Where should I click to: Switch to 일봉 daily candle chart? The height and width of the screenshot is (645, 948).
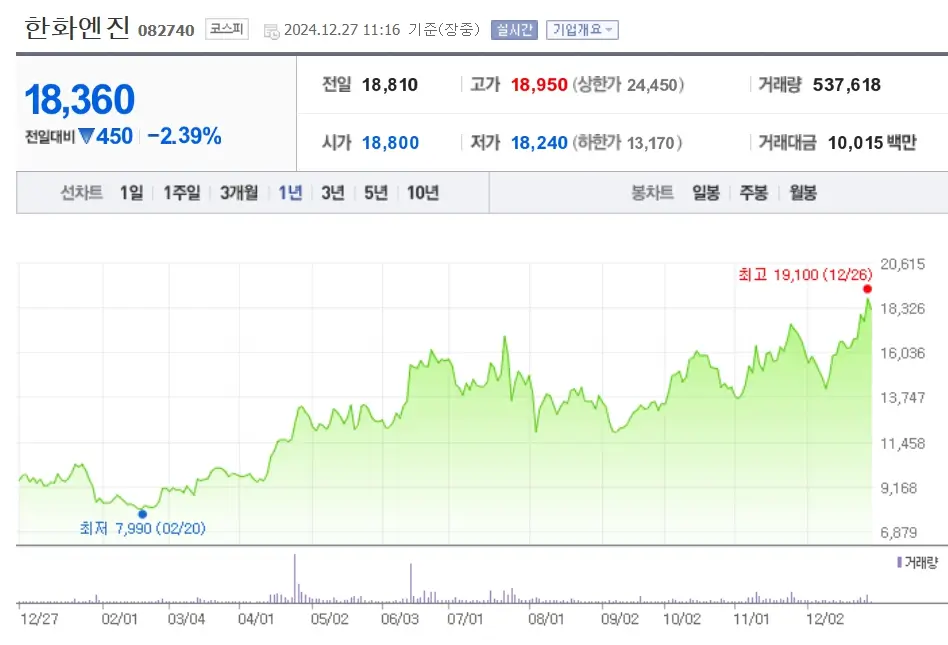(706, 193)
